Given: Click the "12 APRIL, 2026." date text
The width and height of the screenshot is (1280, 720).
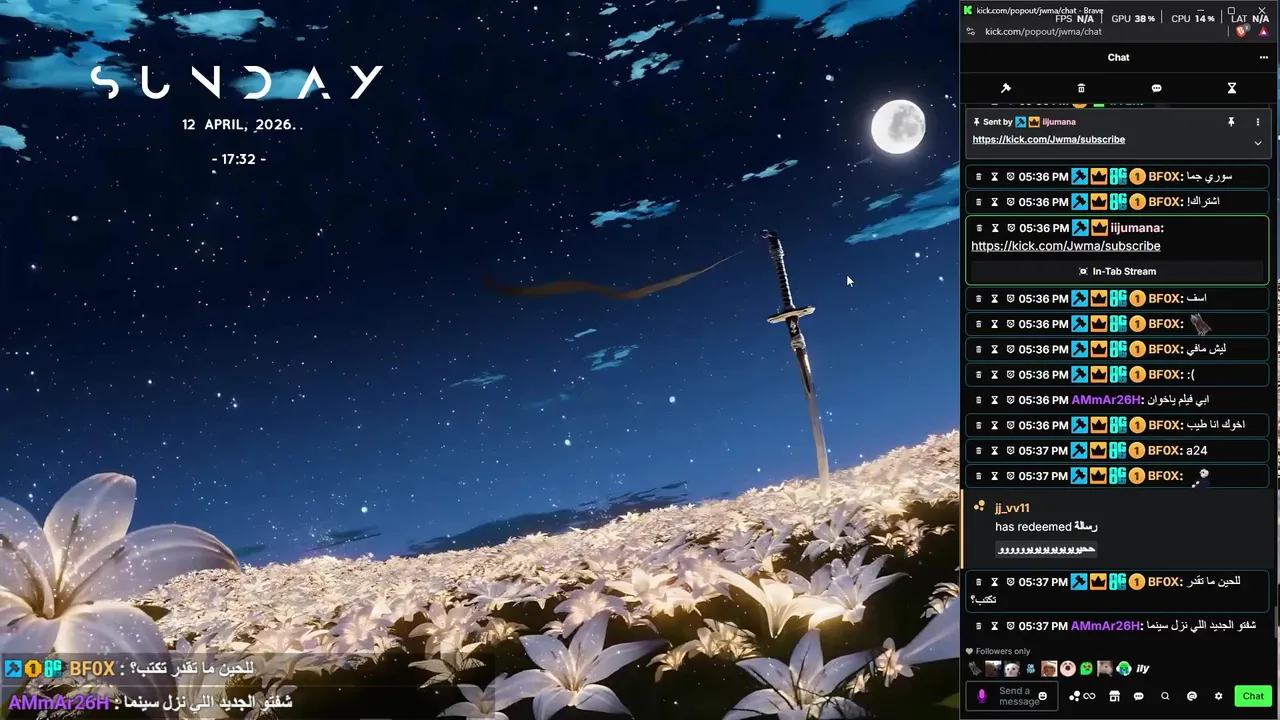Looking at the screenshot, I should [240, 125].
